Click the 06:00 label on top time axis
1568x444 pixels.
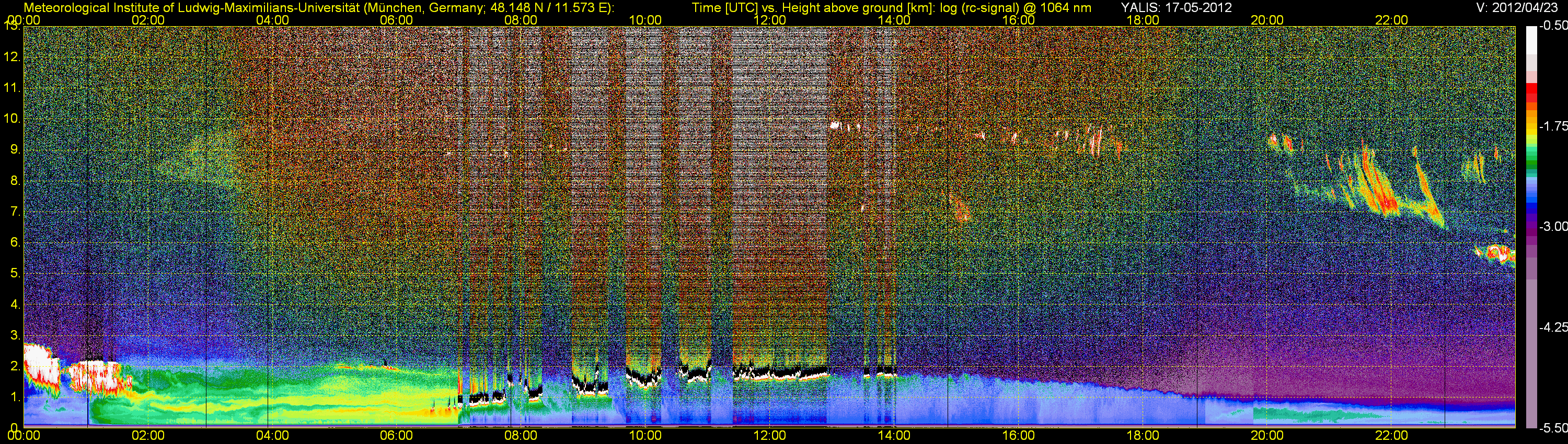tap(396, 20)
